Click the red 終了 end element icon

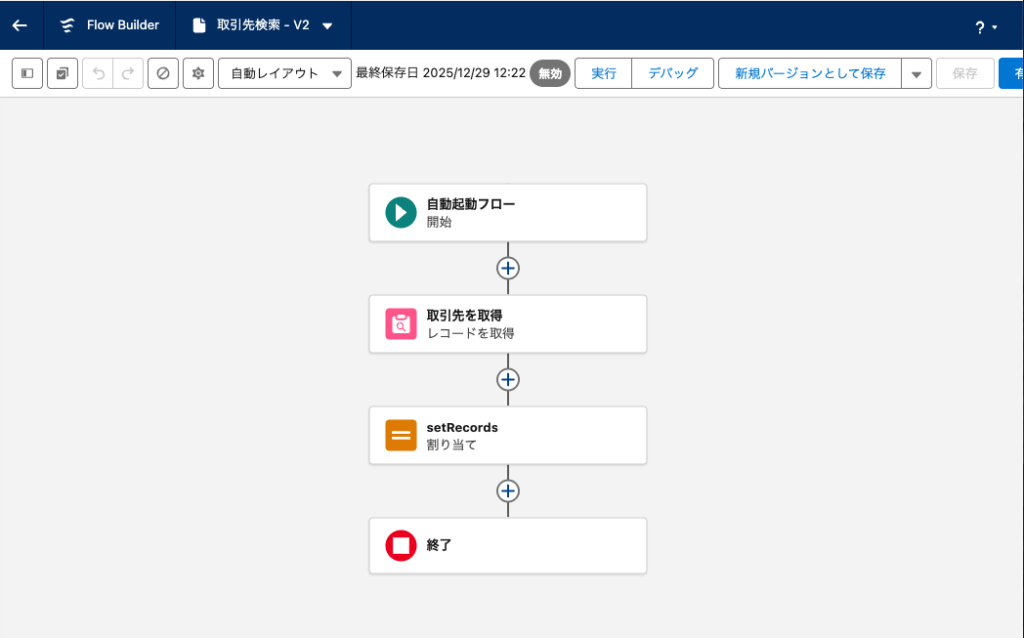click(x=401, y=546)
